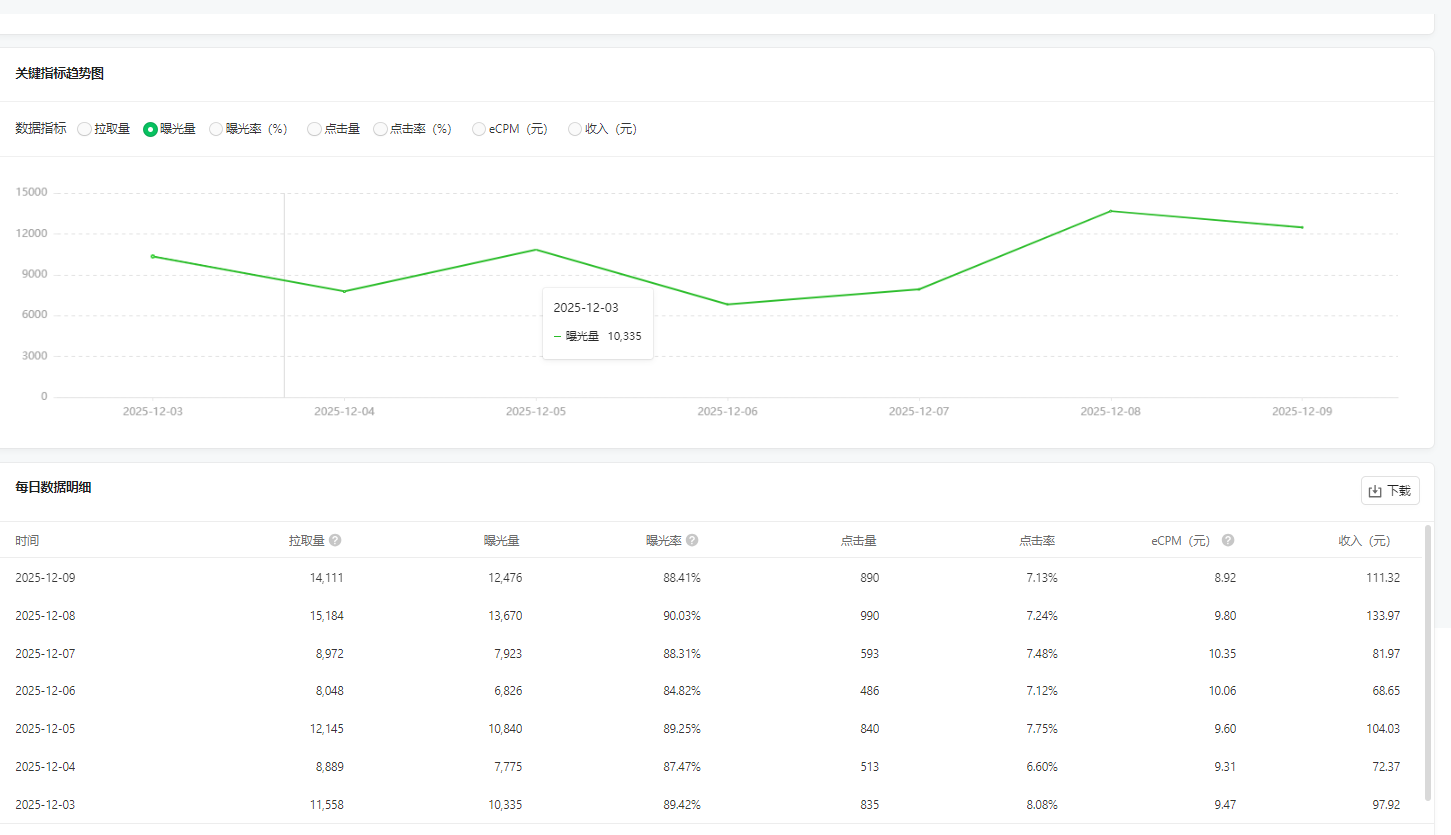This screenshot has height=835, width=1451.
Task: Show 收入 (元) in the trend chart
Action: 575,129
